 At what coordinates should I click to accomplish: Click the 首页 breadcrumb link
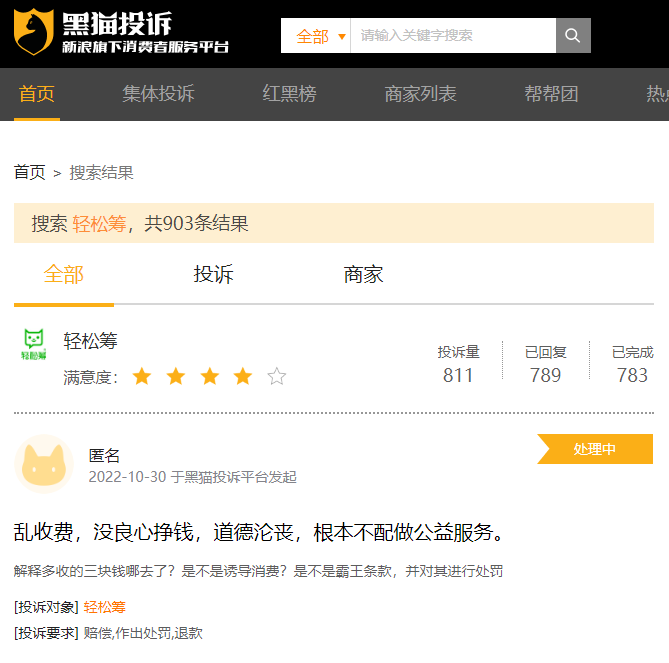(x=29, y=172)
